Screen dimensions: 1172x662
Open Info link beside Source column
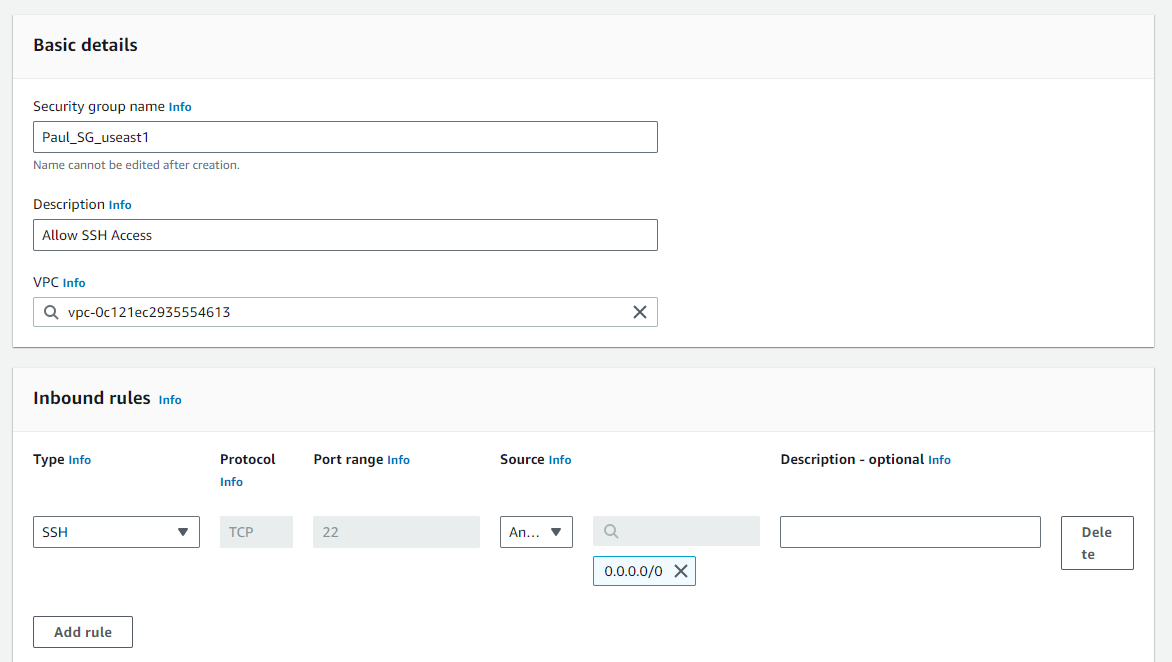pos(560,460)
